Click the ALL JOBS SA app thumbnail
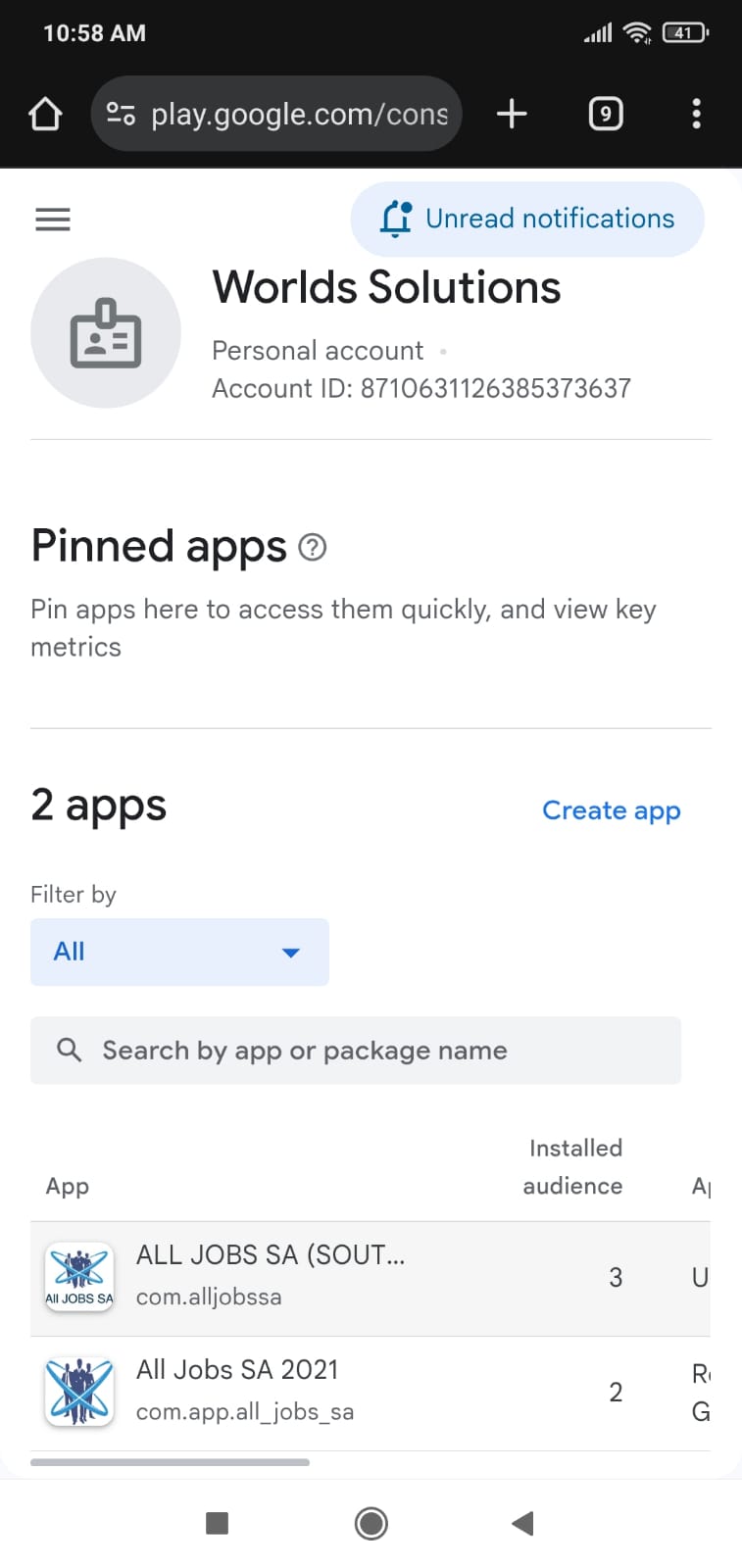 [79, 1277]
